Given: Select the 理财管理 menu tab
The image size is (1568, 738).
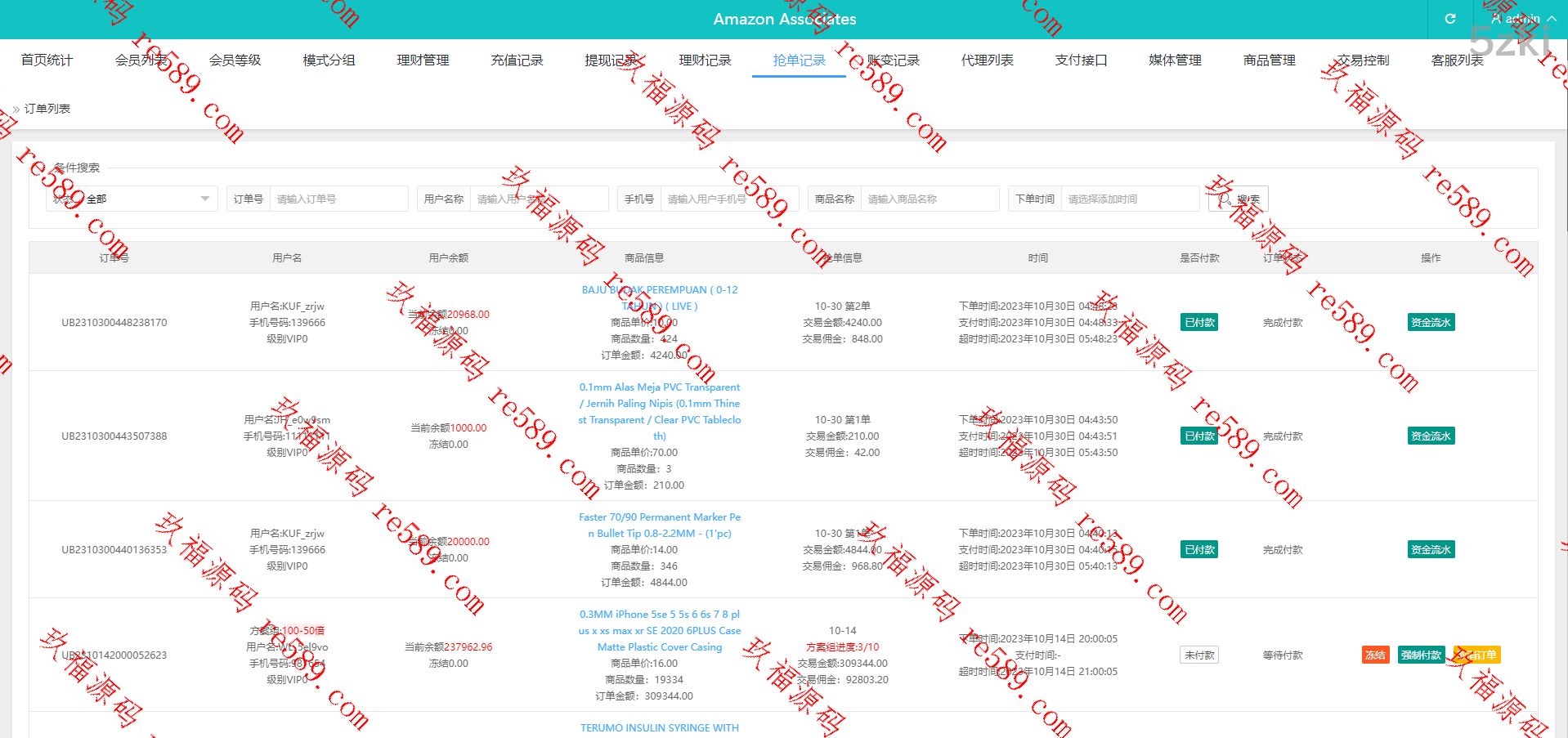Looking at the screenshot, I should 423,60.
